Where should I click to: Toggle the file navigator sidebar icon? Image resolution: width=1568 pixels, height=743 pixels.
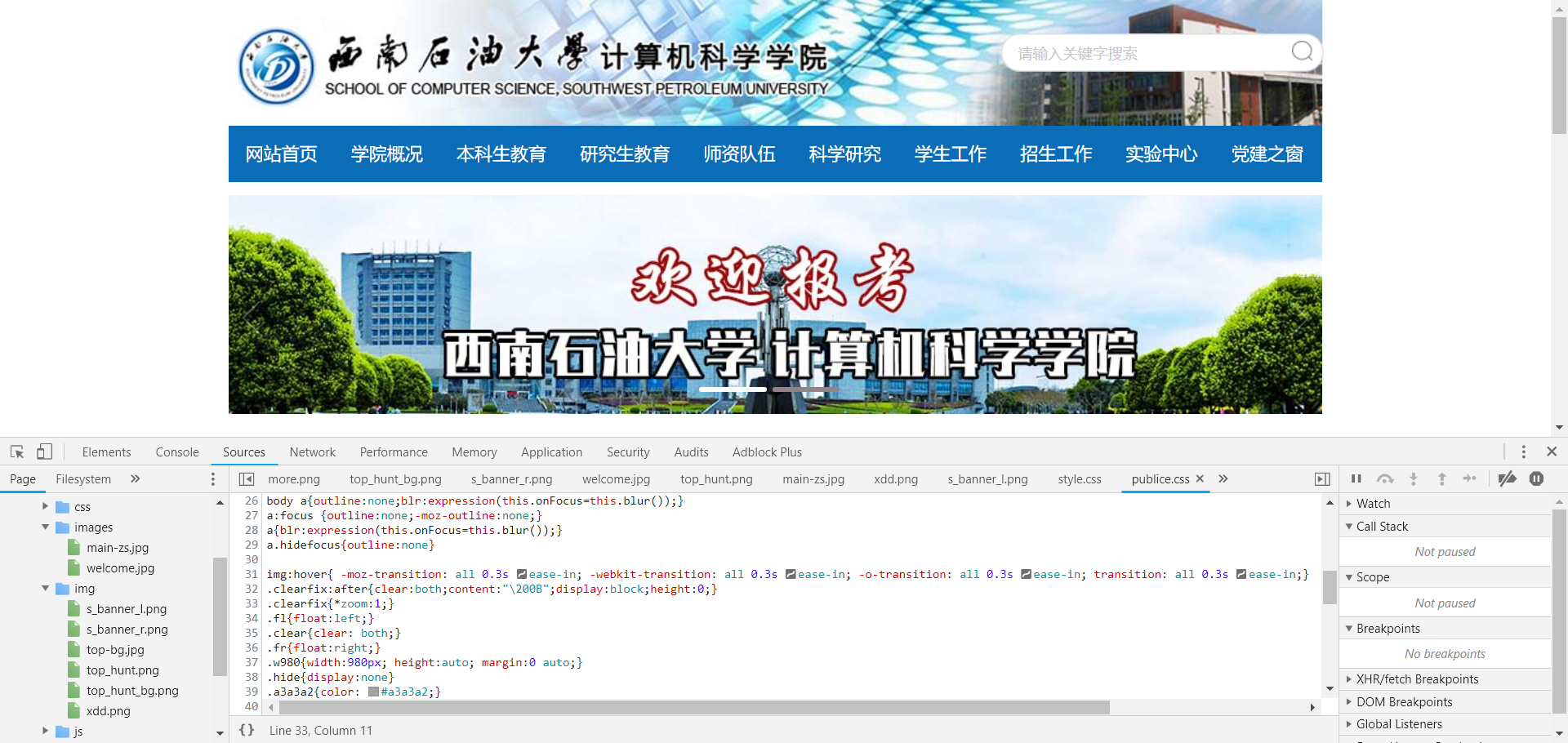(x=247, y=479)
